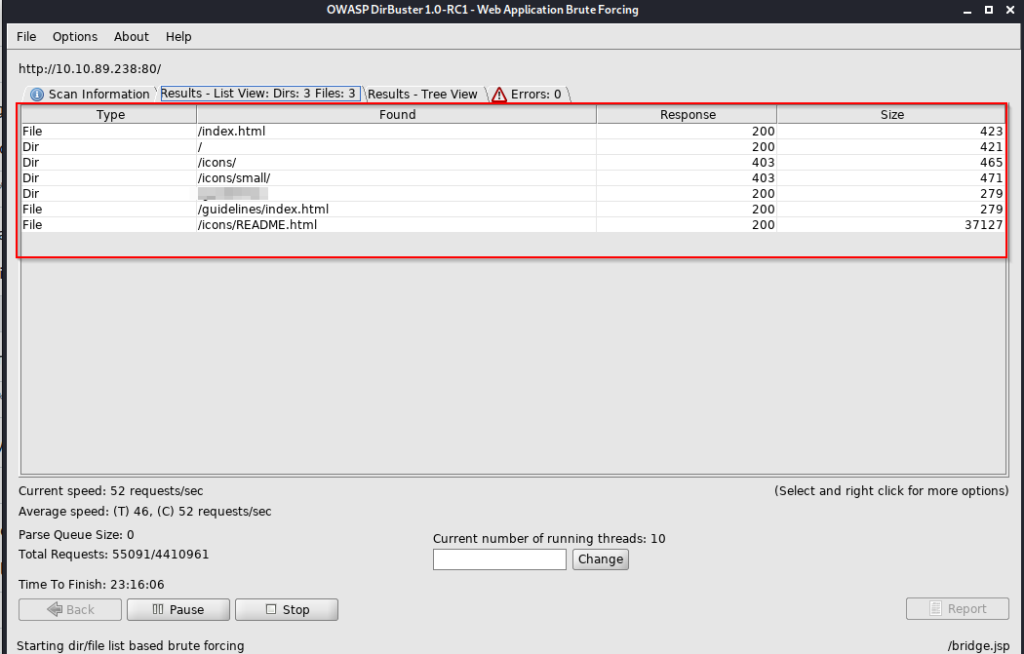The width and height of the screenshot is (1024, 654).
Task: Stop the brute force scan
Action: [x=287, y=609]
